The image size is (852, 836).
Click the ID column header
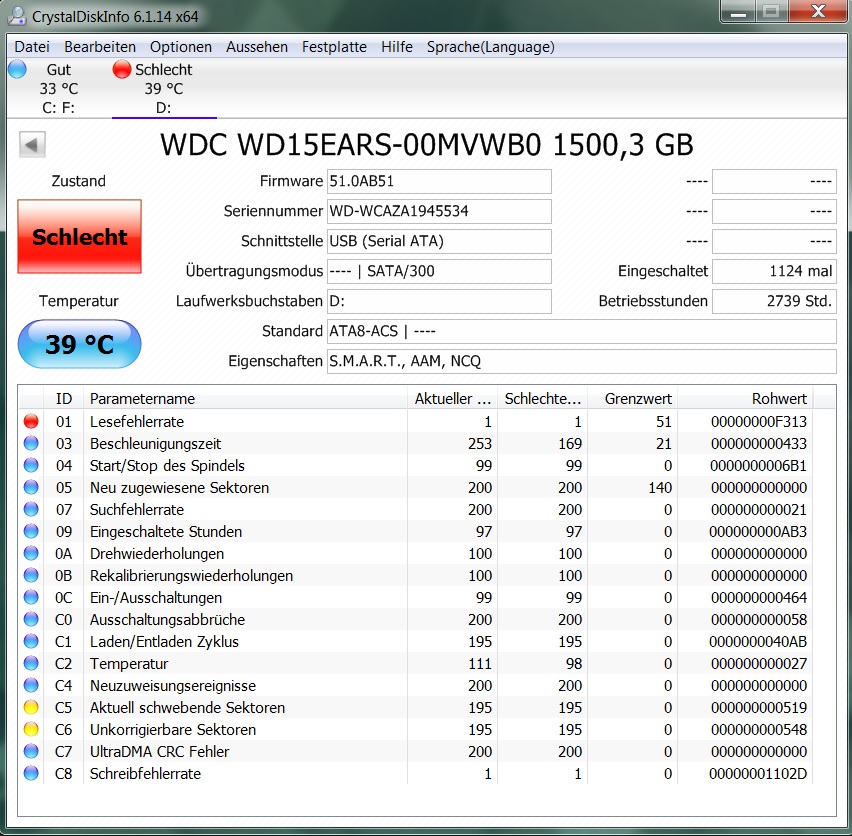click(64, 399)
